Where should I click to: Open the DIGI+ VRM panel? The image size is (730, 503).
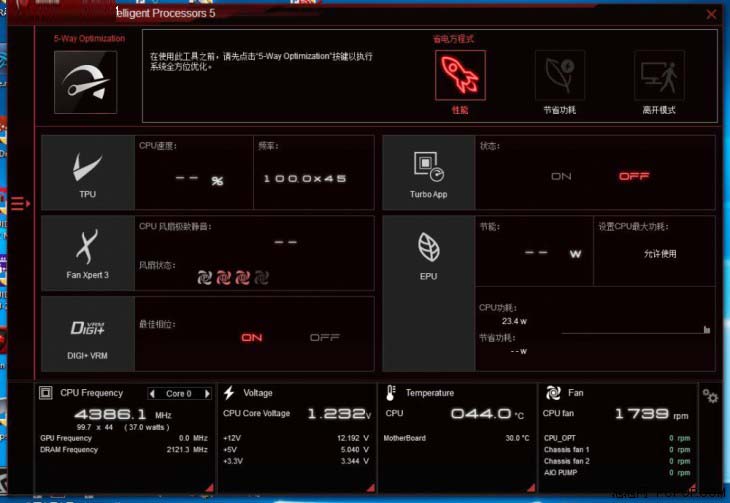(x=88, y=334)
